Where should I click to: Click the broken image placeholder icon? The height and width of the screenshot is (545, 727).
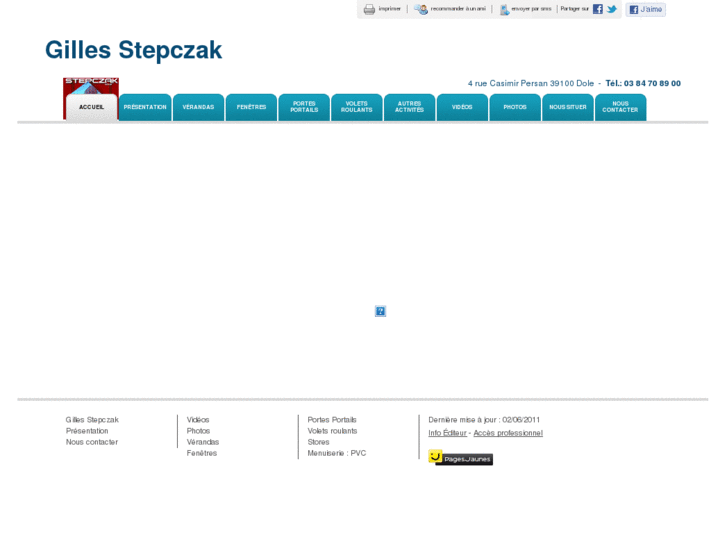380,311
